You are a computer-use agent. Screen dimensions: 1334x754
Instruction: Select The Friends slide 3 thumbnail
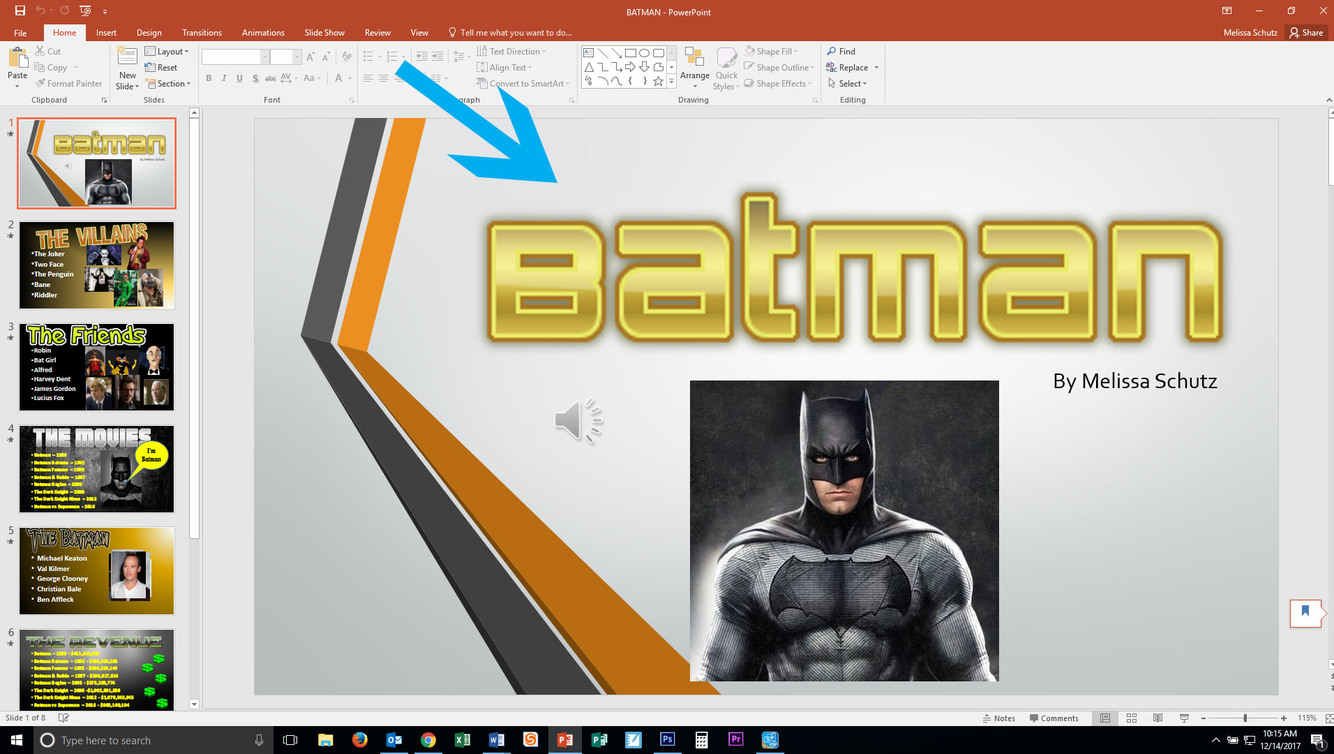pyautogui.click(x=96, y=367)
